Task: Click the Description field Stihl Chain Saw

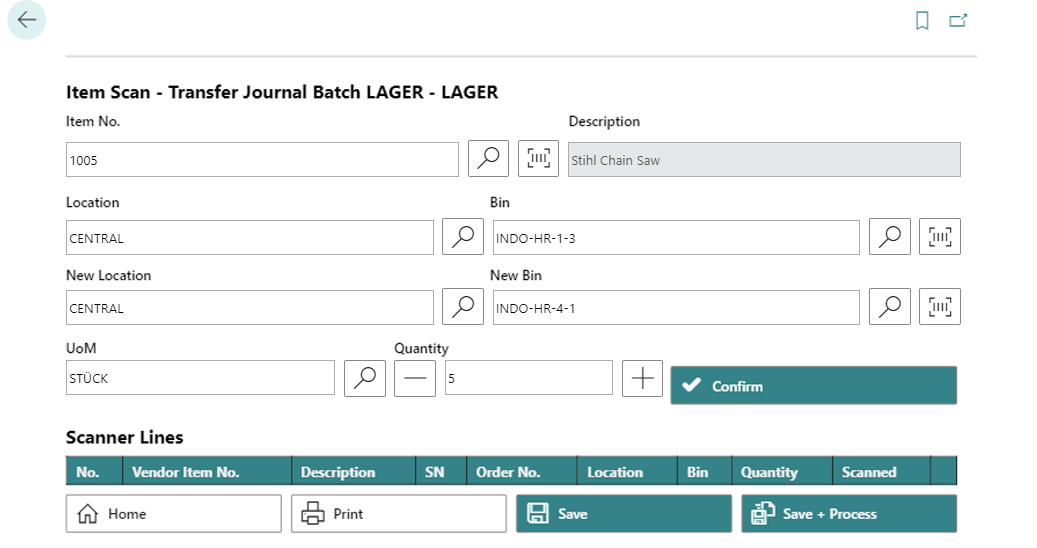Action: click(x=764, y=160)
